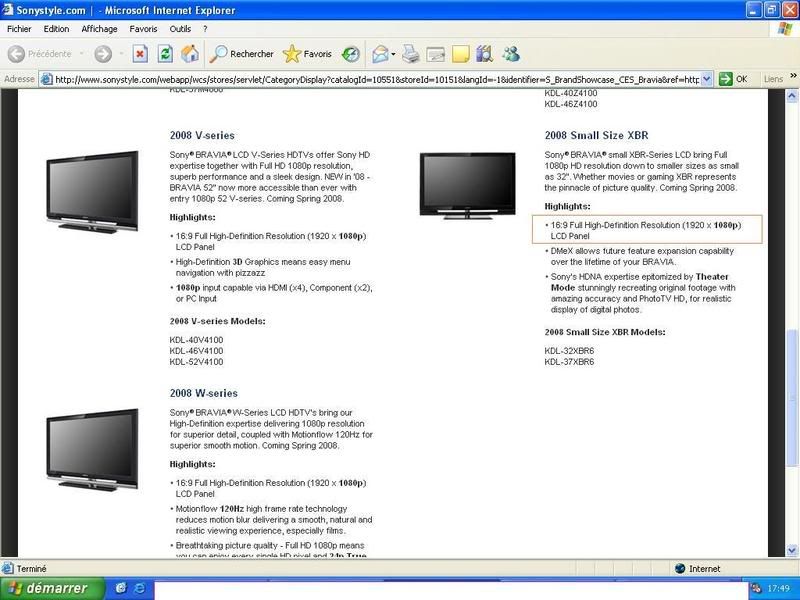This screenshot has width=800, height=600.
Task: Open the Outils menu
Action: [x=180, y=29]
